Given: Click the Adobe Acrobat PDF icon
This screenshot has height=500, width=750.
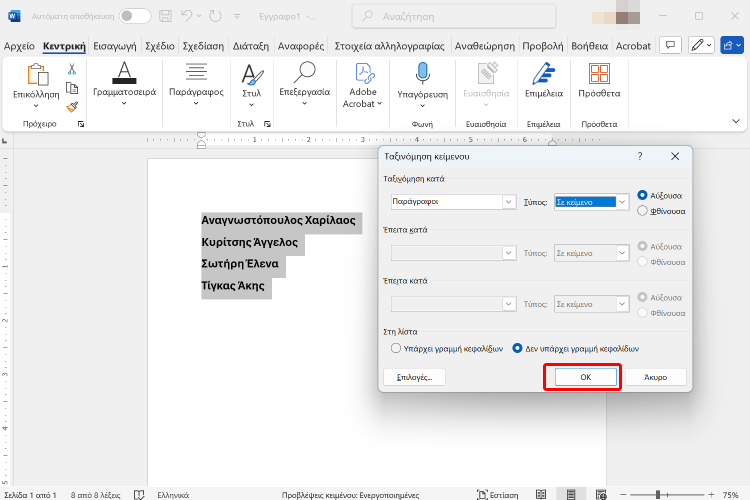Looking at the screenshot, I should click(x=364, y=73).
